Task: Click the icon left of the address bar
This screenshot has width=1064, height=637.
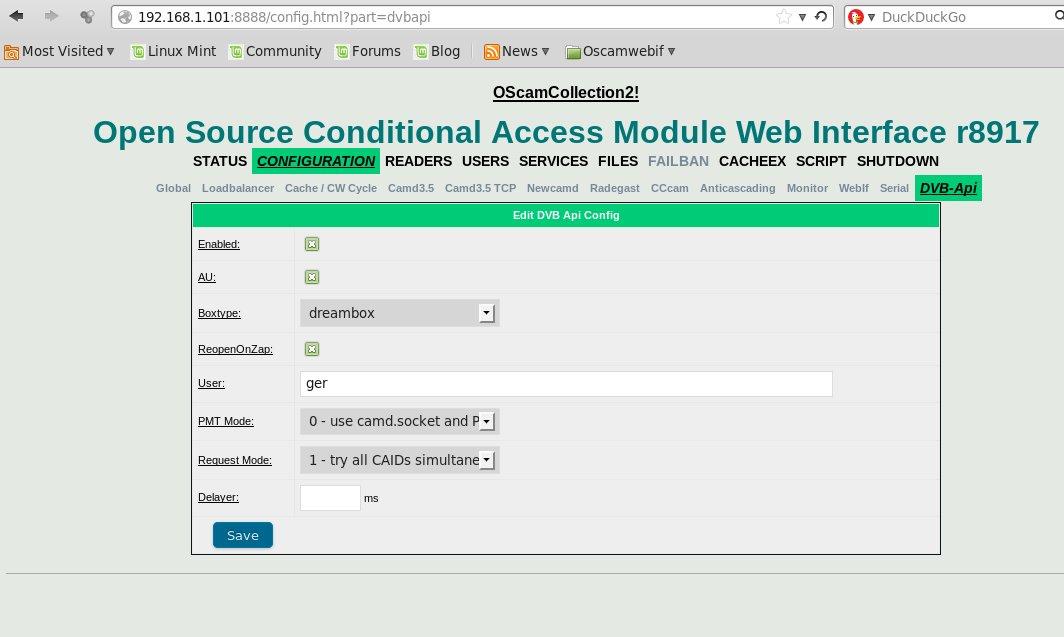Action: point(87,16)
